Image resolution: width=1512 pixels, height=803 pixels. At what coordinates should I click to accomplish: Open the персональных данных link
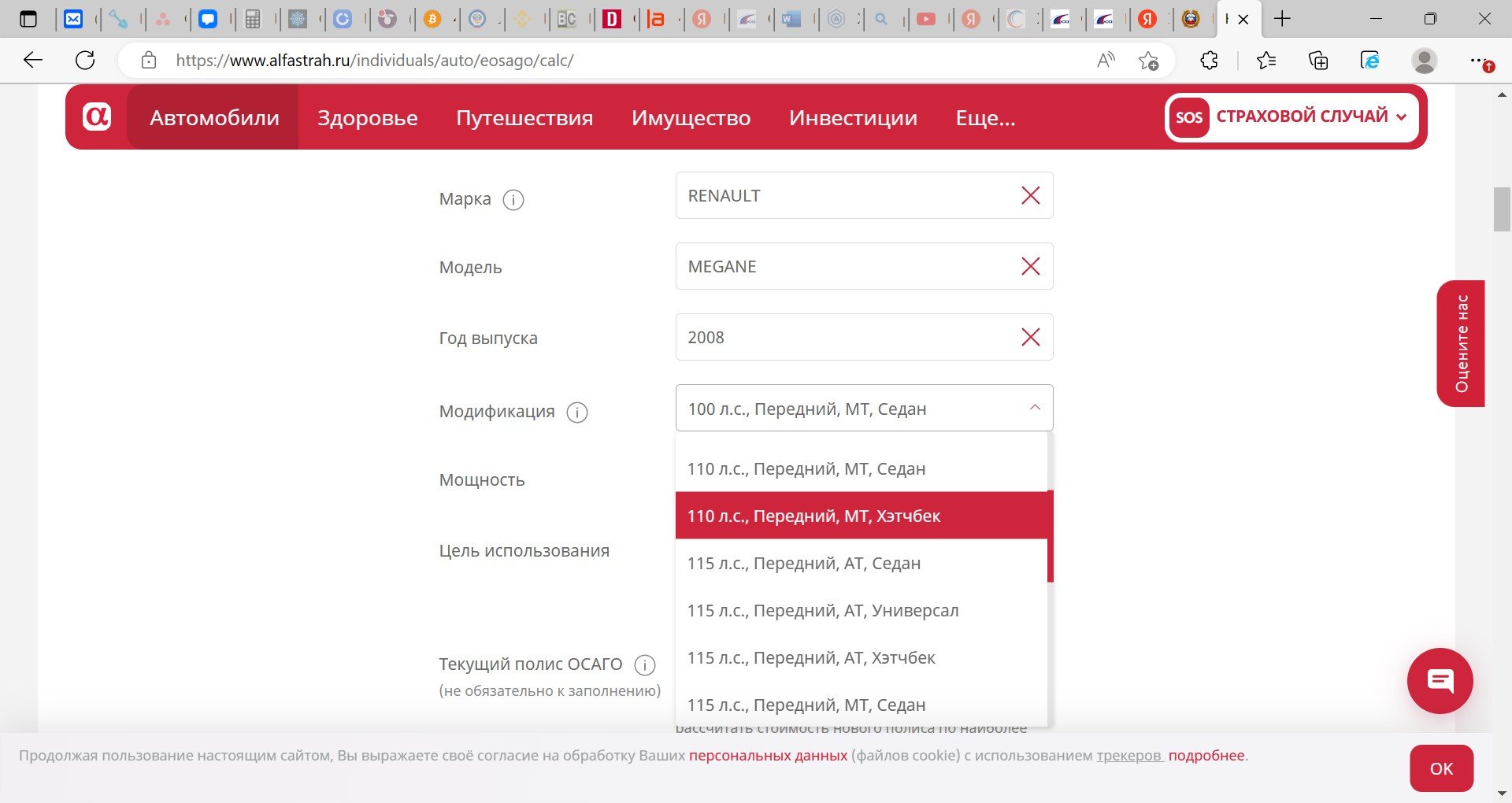tap(768, 756)
